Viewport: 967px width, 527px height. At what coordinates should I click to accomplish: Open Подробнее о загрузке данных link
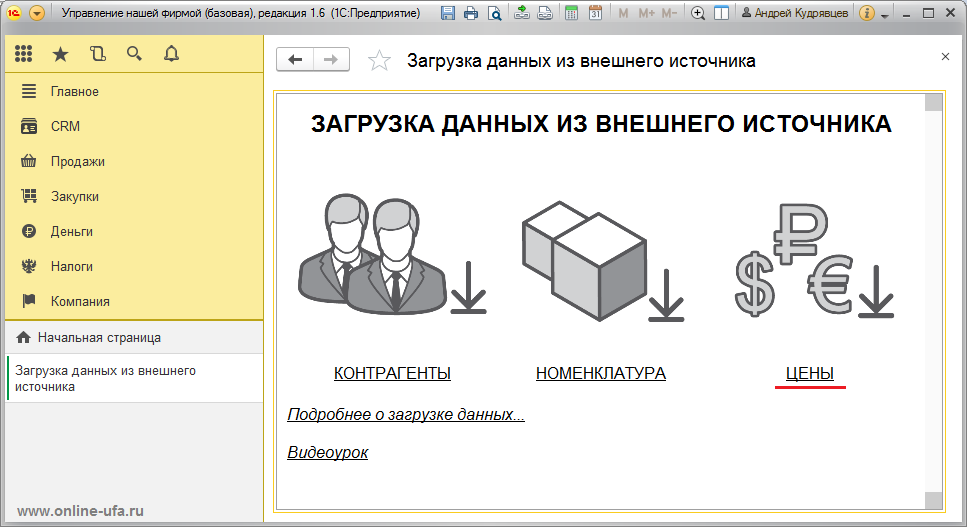[x=406, y=415]
